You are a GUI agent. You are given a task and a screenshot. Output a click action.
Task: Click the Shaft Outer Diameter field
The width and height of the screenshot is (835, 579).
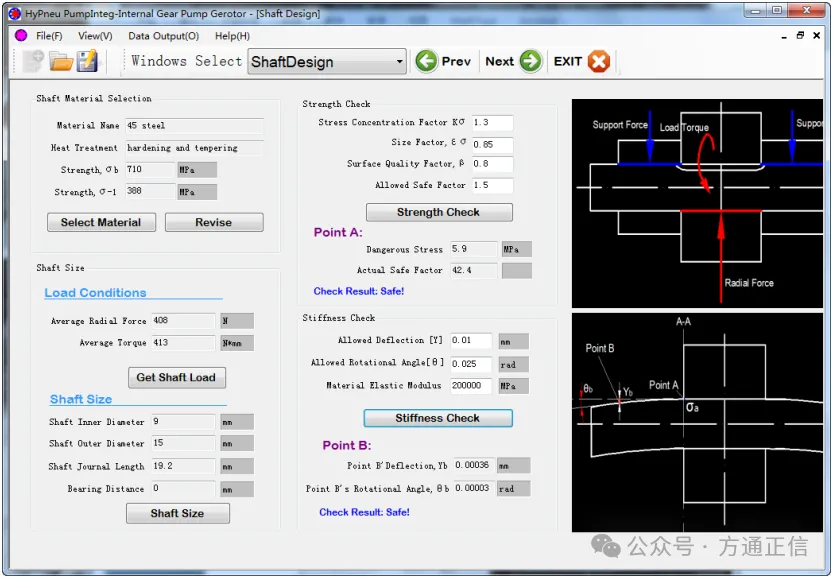184,443
